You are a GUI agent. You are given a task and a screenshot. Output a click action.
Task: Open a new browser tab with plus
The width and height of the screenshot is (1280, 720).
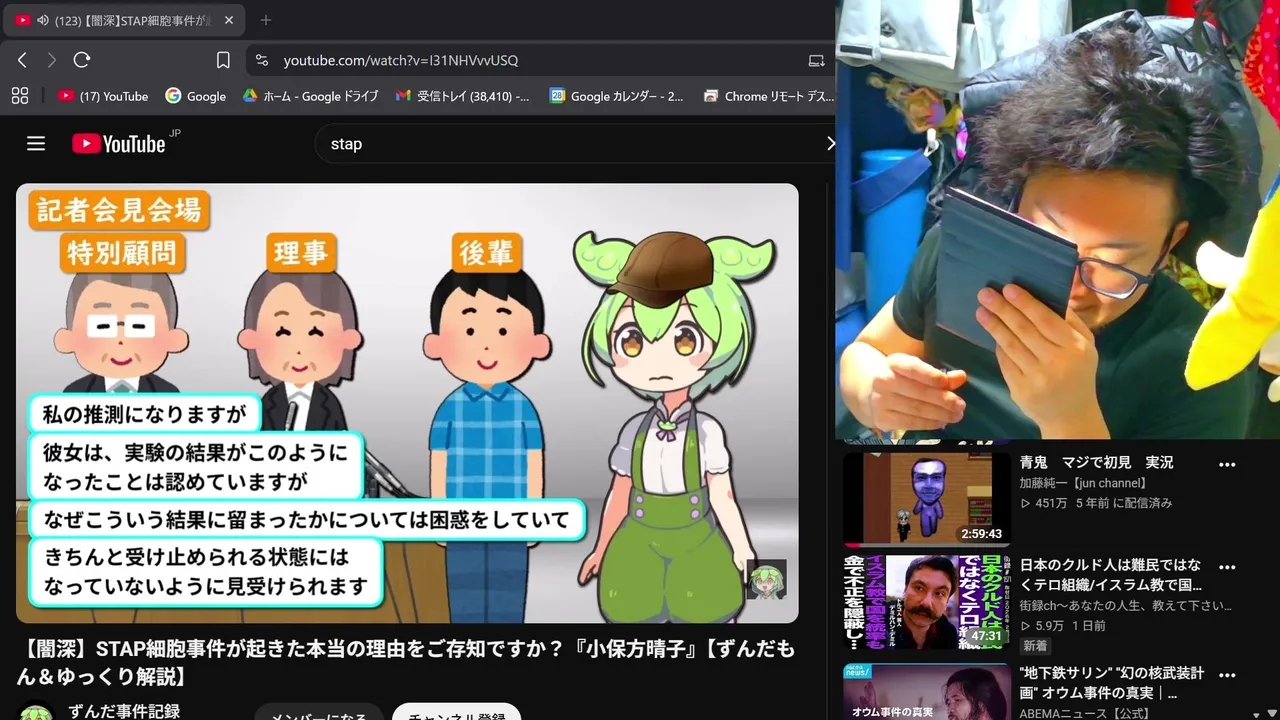click(265, 20)
